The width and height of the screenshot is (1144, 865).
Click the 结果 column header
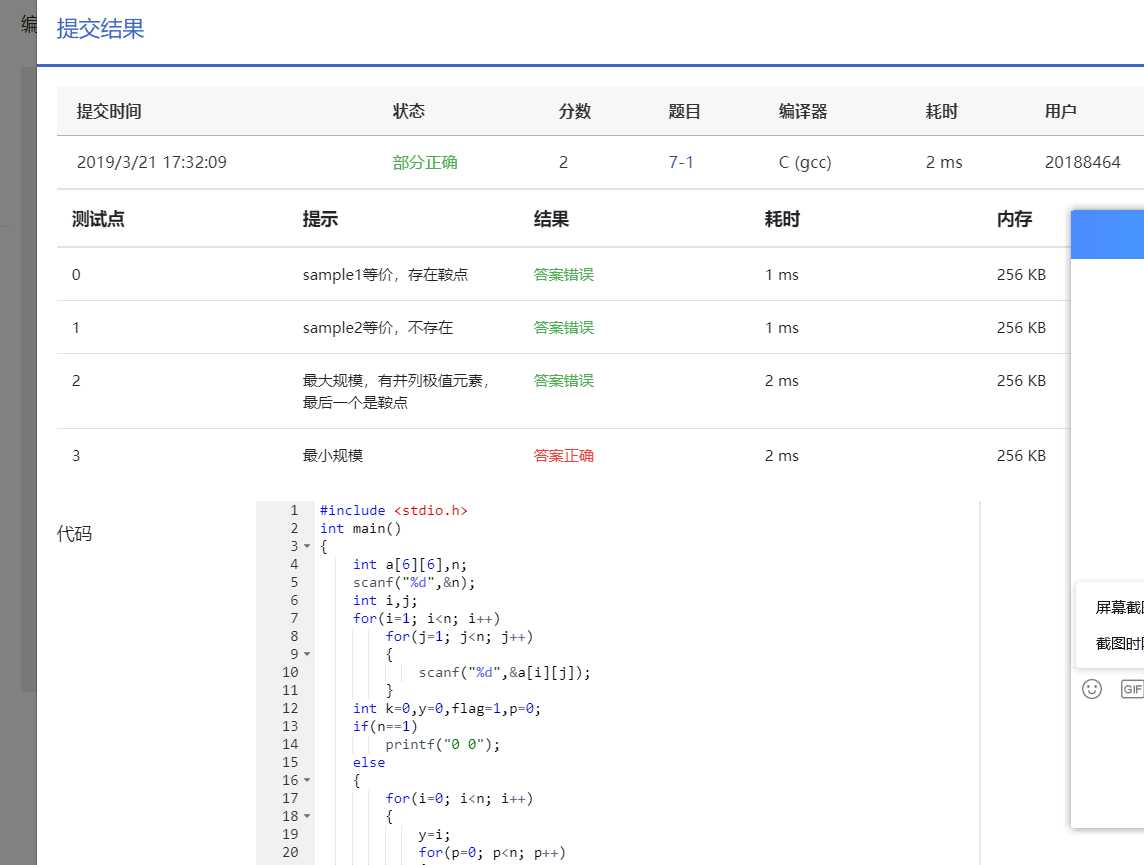[x=551, y=219]
